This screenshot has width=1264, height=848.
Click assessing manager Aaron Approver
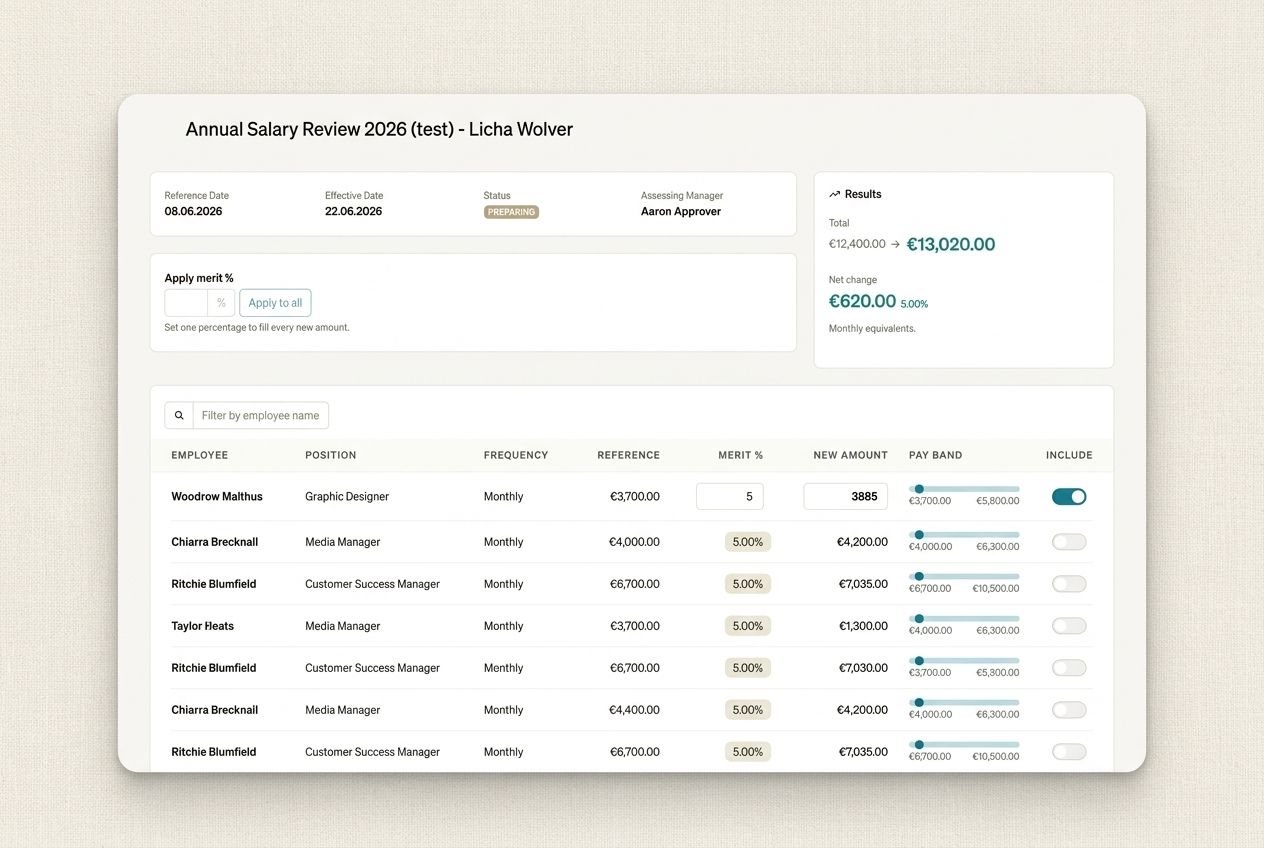(681, 211)
